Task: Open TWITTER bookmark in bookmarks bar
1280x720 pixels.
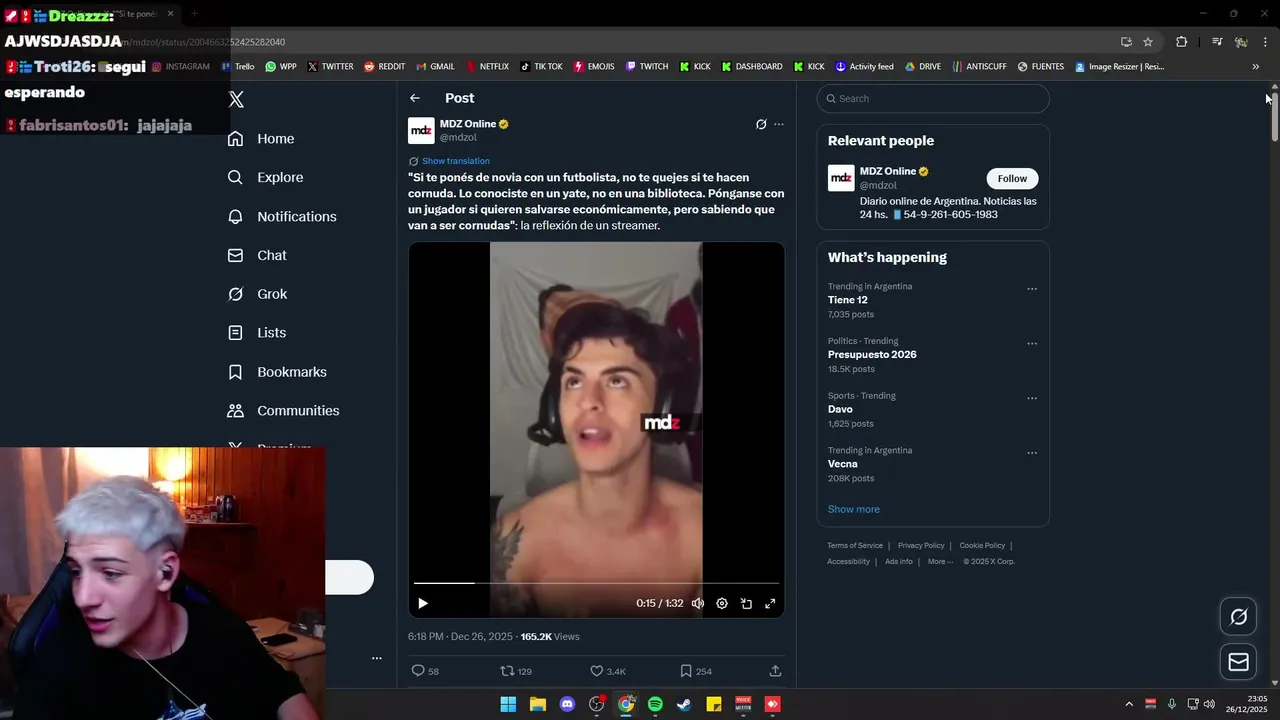Action: point(331,67)
